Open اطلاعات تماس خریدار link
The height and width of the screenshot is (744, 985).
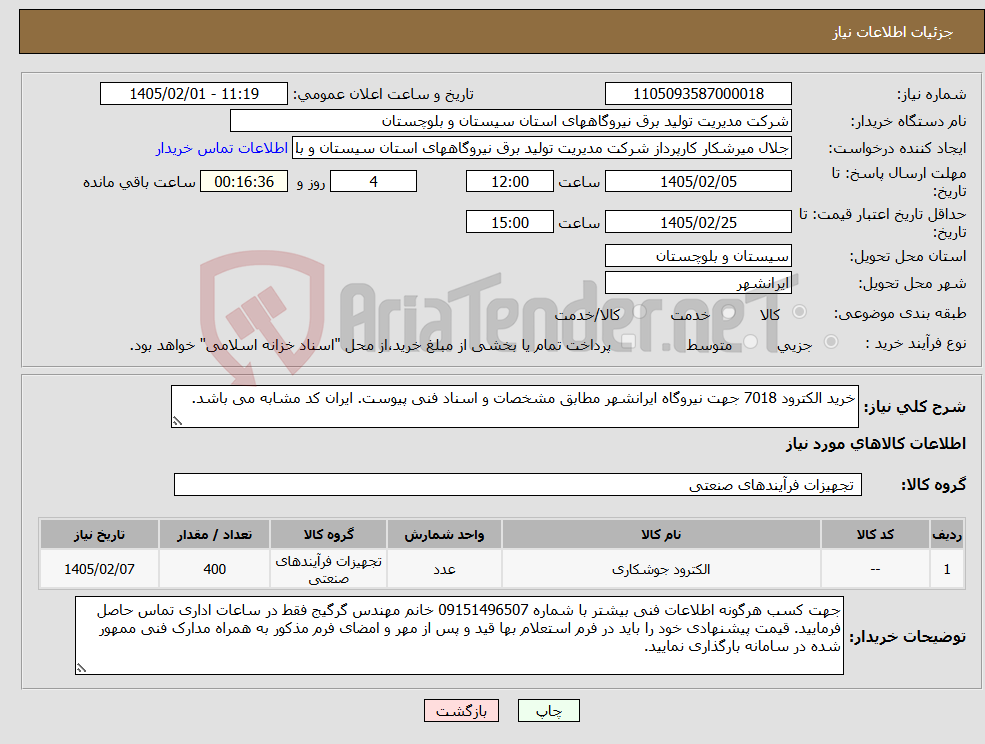pos(222,148)
